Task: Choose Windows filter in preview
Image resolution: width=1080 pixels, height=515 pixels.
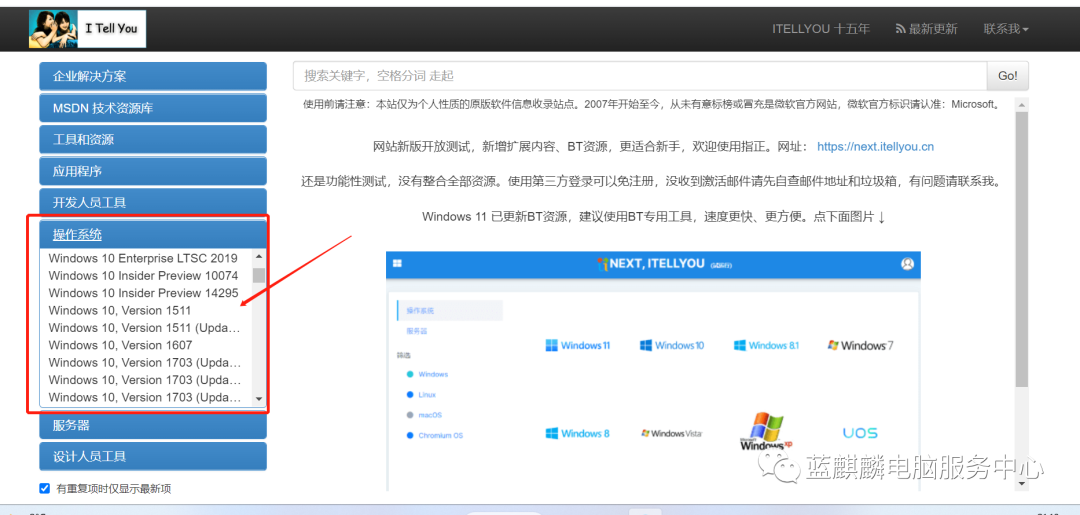Action: click(427, 374)
